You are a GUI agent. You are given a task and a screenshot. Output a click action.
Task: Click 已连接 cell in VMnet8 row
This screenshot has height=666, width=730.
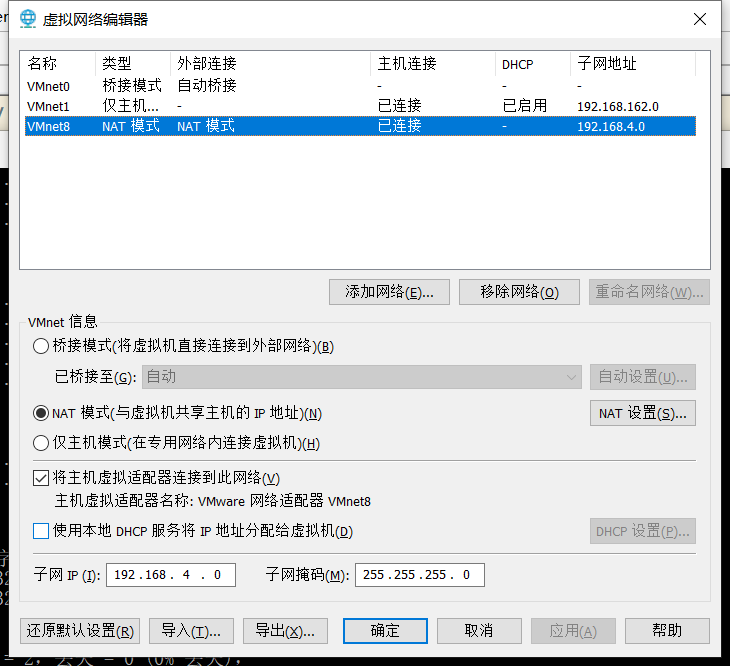(x=399, y=126)
